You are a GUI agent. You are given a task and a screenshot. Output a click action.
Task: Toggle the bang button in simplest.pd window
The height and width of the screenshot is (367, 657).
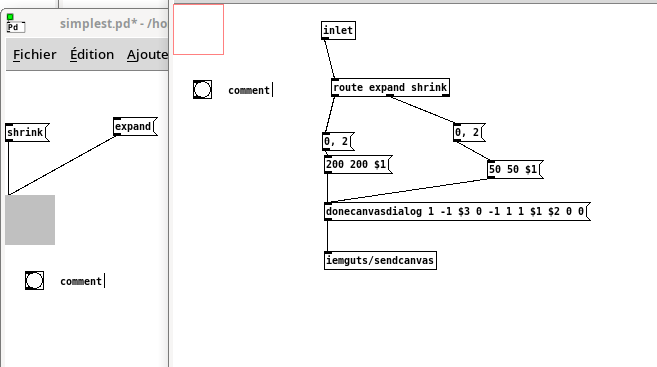[x=34, y=281]
